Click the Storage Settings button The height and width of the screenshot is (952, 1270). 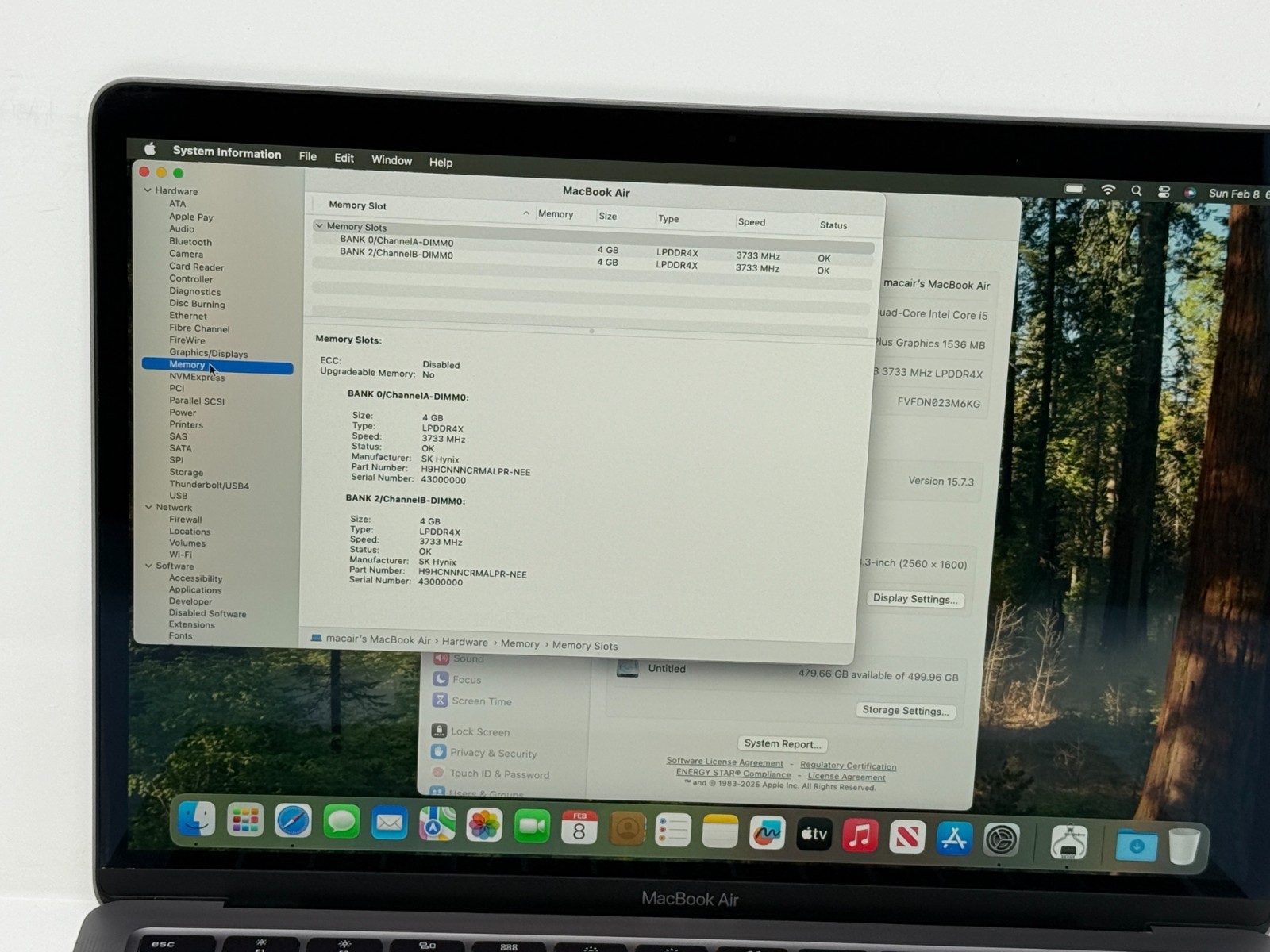coord(906,710)
